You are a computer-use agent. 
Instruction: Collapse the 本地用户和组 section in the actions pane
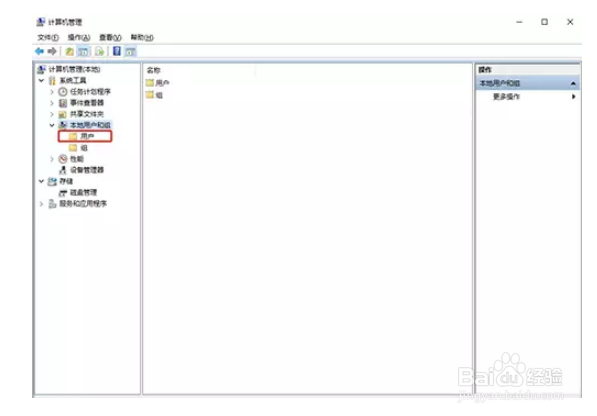(573, 83)
